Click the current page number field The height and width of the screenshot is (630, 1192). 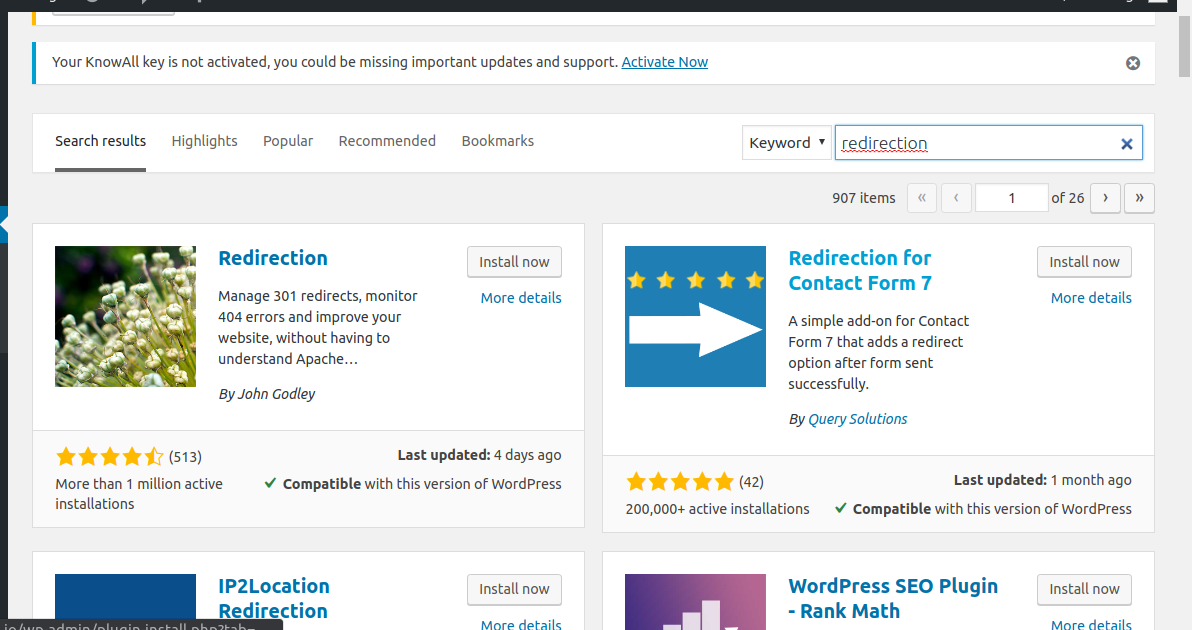click(1012, 198)
